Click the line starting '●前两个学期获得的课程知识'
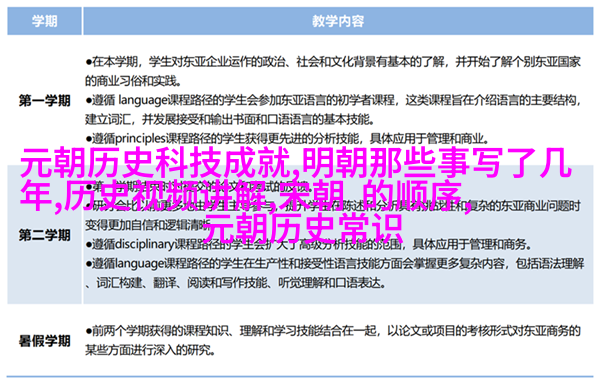The width and height of the screenshot is (600, 384). (333, 330)
